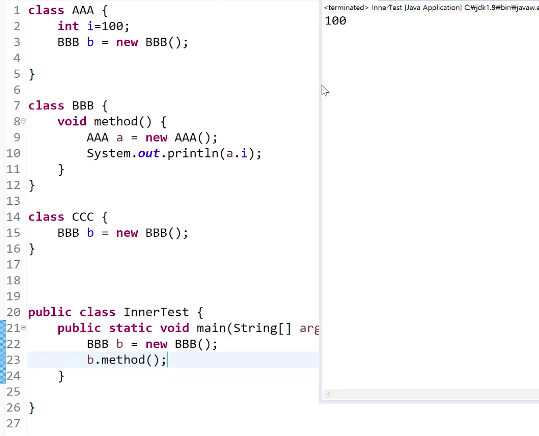Viewport: 539px width, 436px height.
Task: Click 'BBB b = new BBB();' on line 15
Action: pyautogui.click(x=123, y=233)
